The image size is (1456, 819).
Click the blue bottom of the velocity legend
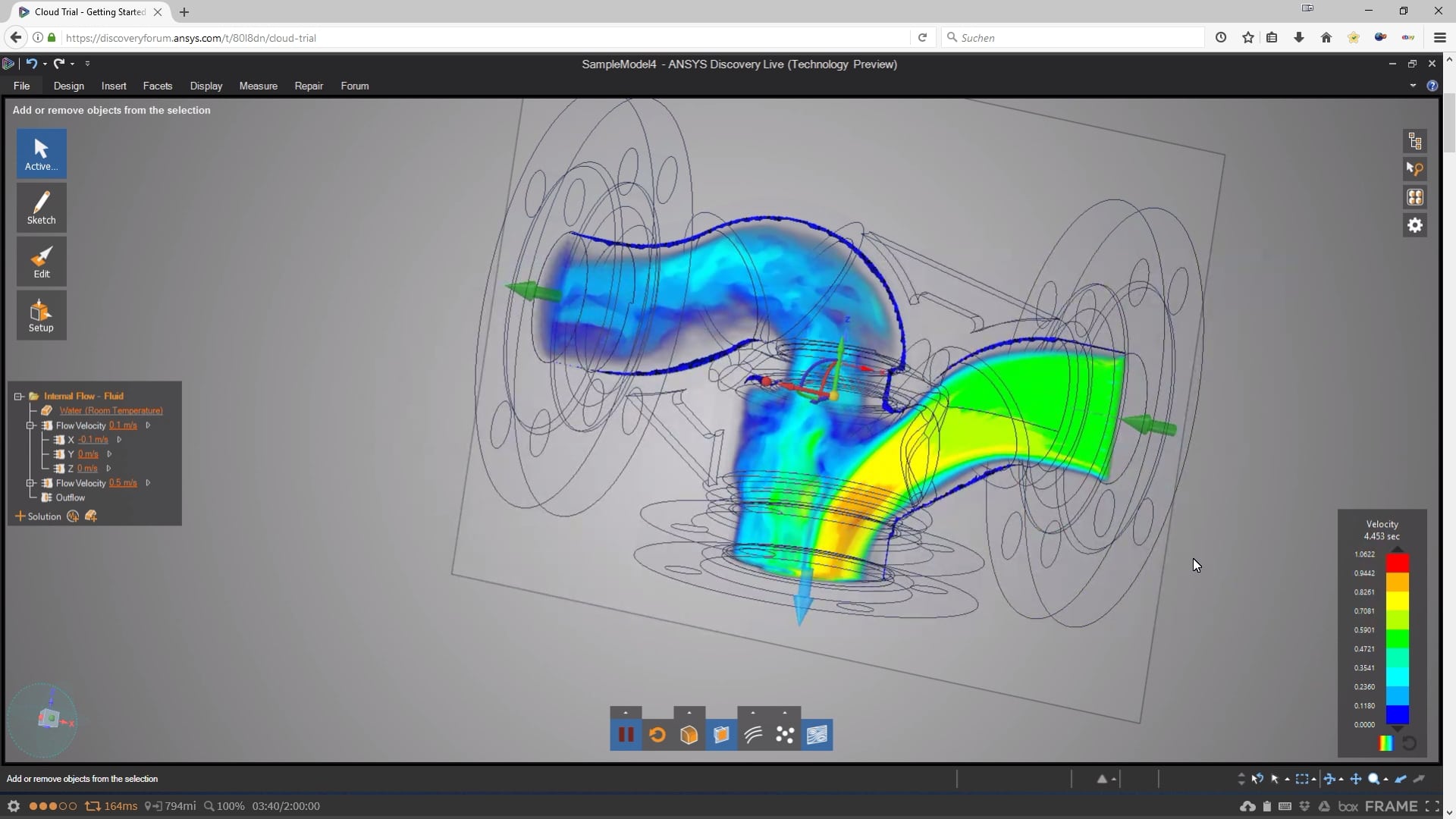[x=1397, y=715]
